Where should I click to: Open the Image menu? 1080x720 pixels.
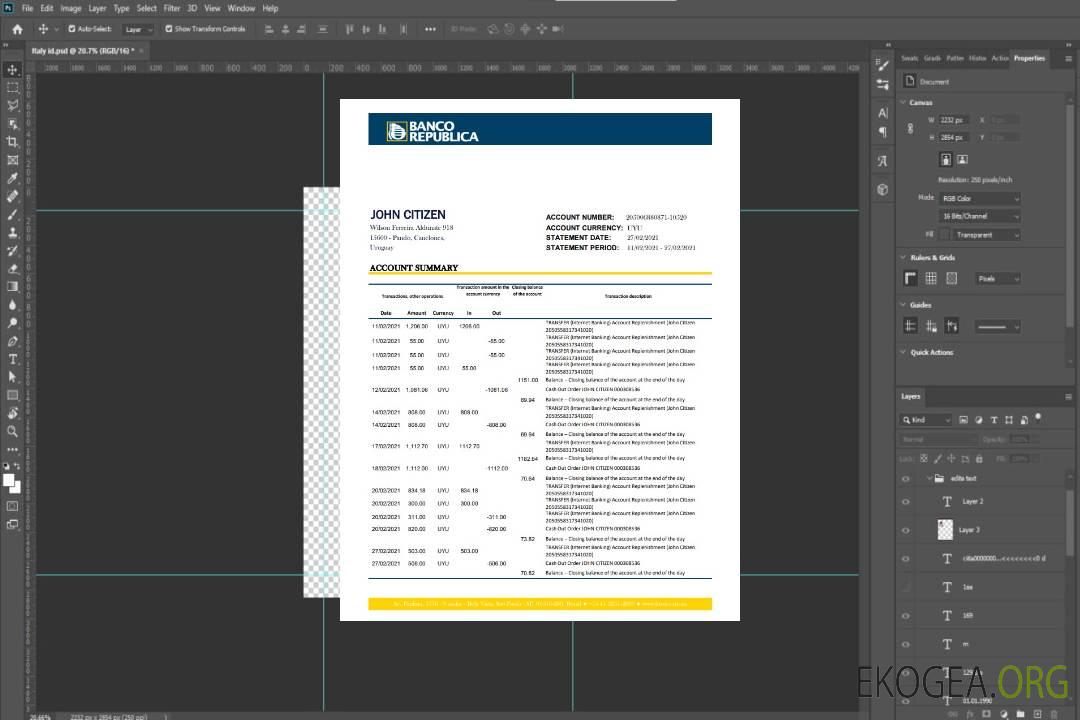(x=70, y=8)
